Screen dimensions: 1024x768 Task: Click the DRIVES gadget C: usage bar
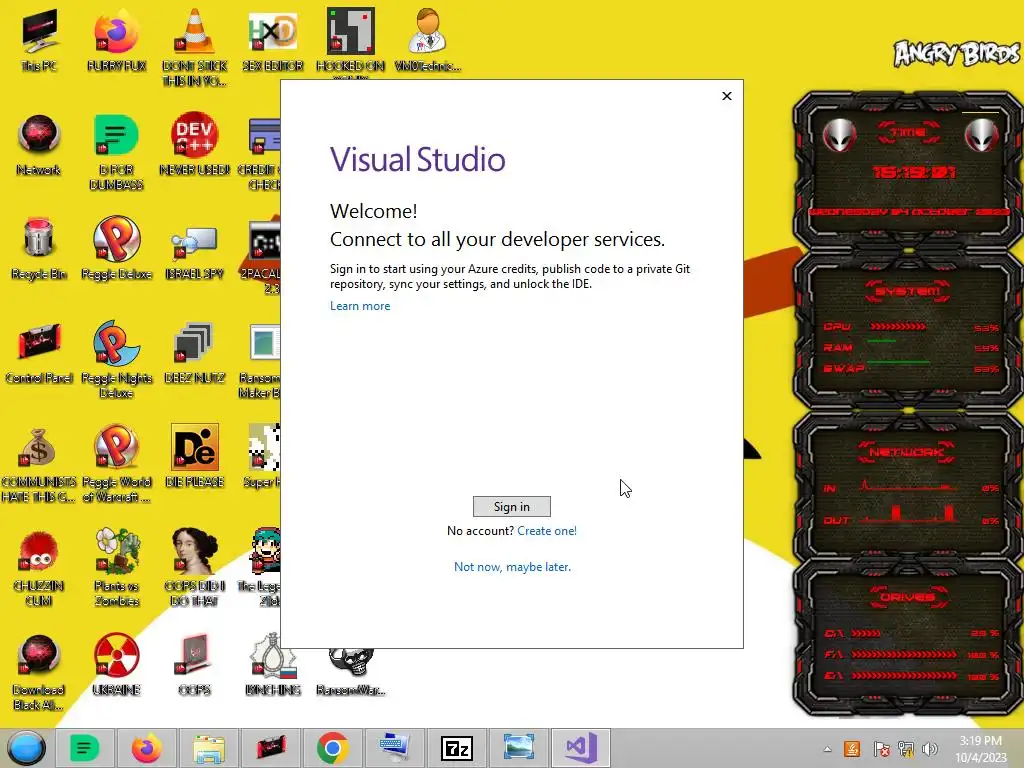coord(910,633)
